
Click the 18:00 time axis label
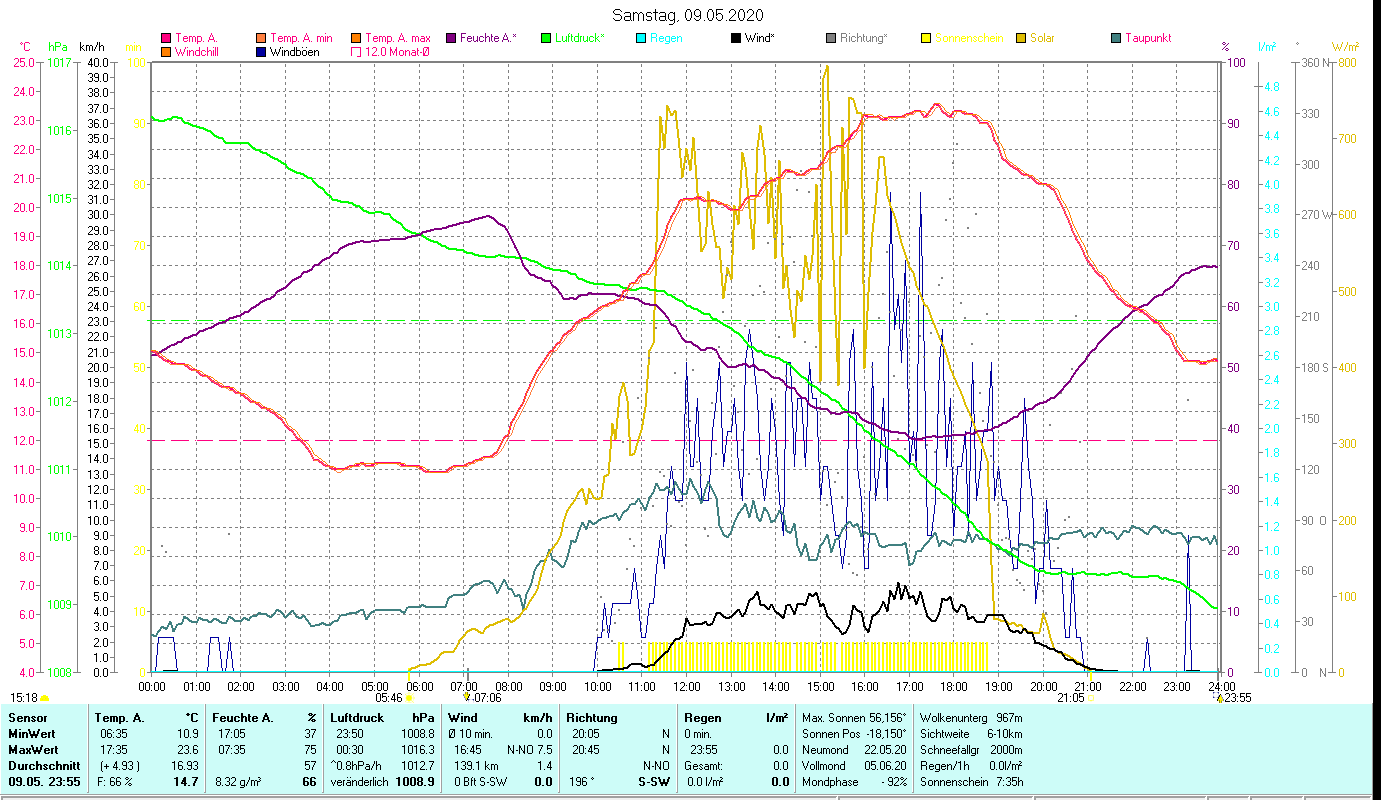point(954,686)
